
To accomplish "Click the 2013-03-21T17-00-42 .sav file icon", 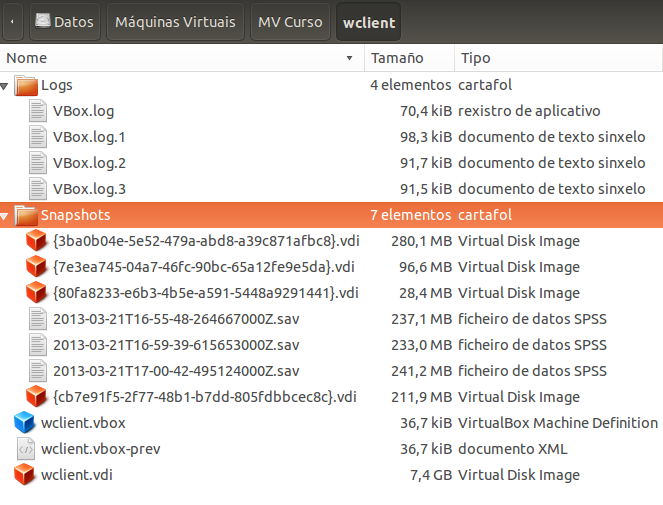I will [x=38, y=371].
